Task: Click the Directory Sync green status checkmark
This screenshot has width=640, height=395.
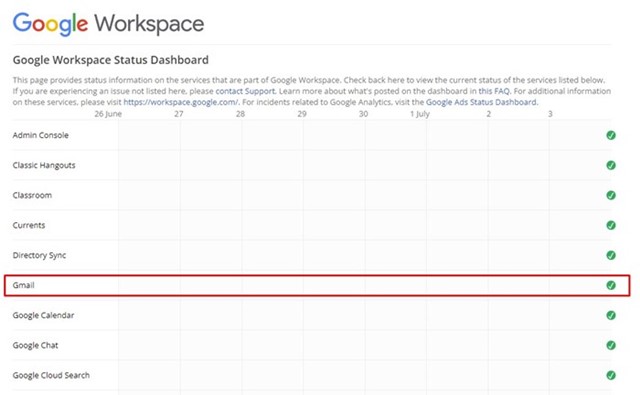Action: (611, 255)
